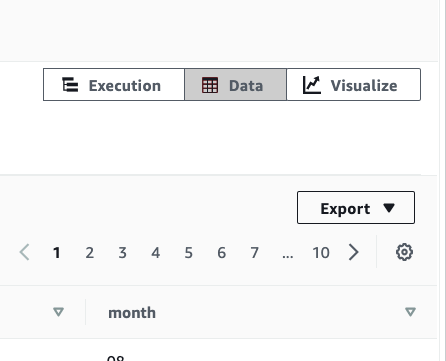Screen dimensions: 446x361
Task: Go to previous page with left chevron
Action: tap(25, 252)
